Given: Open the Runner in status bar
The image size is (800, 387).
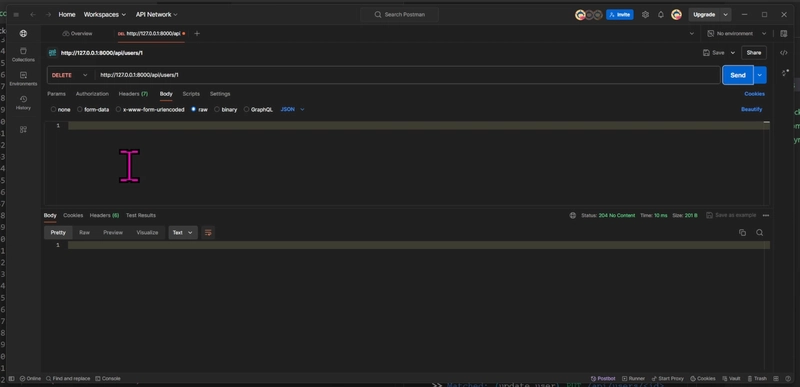Looking at the screenshot, I should click(x=633, y=379).
